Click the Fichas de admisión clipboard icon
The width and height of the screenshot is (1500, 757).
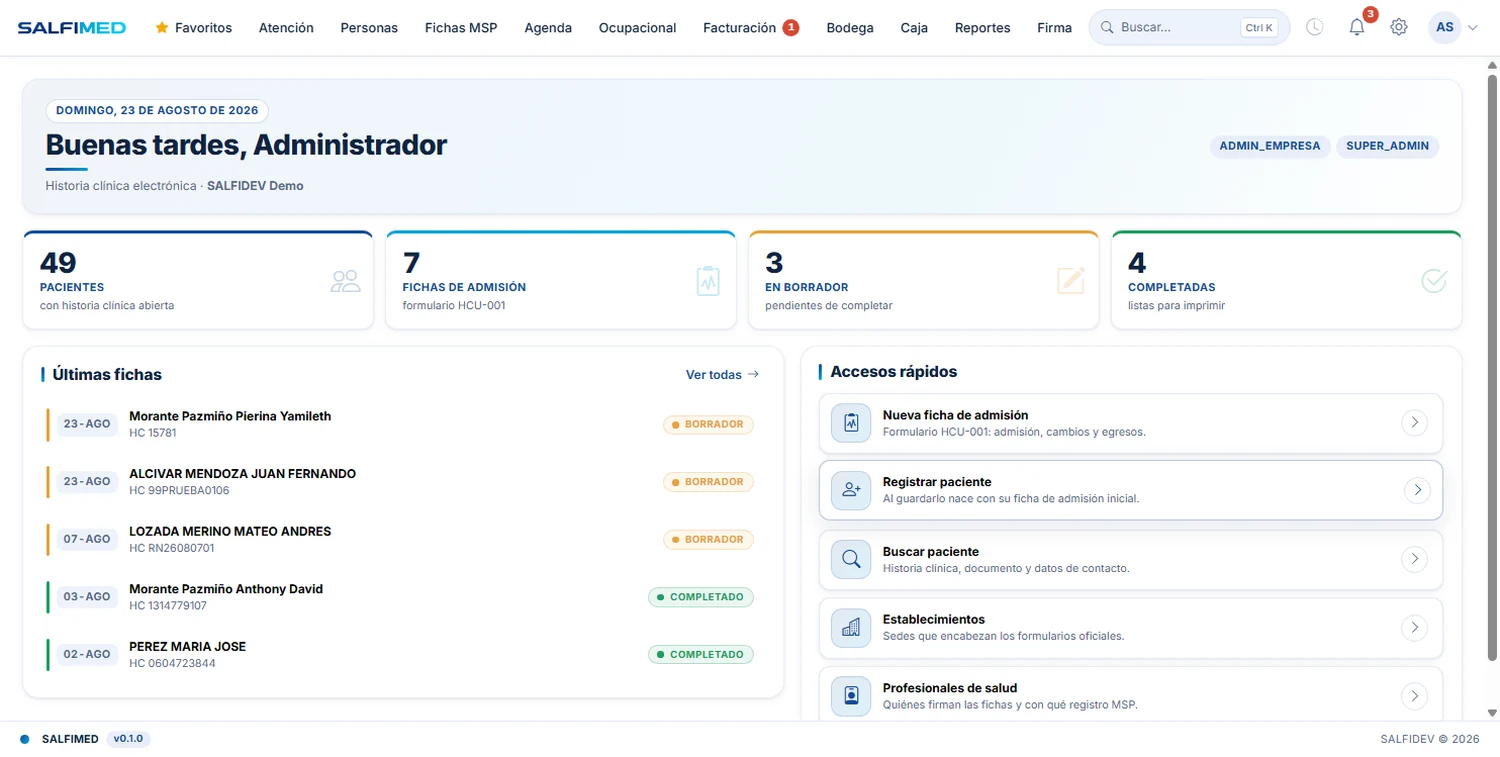[x=708, y=281]
